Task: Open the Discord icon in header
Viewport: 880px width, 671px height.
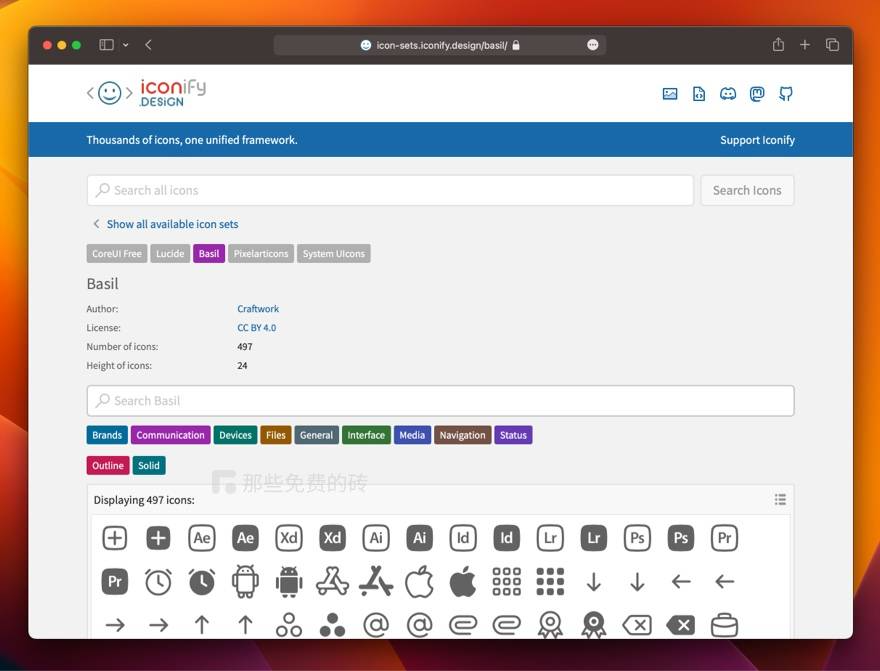Action: coord(728,94)
